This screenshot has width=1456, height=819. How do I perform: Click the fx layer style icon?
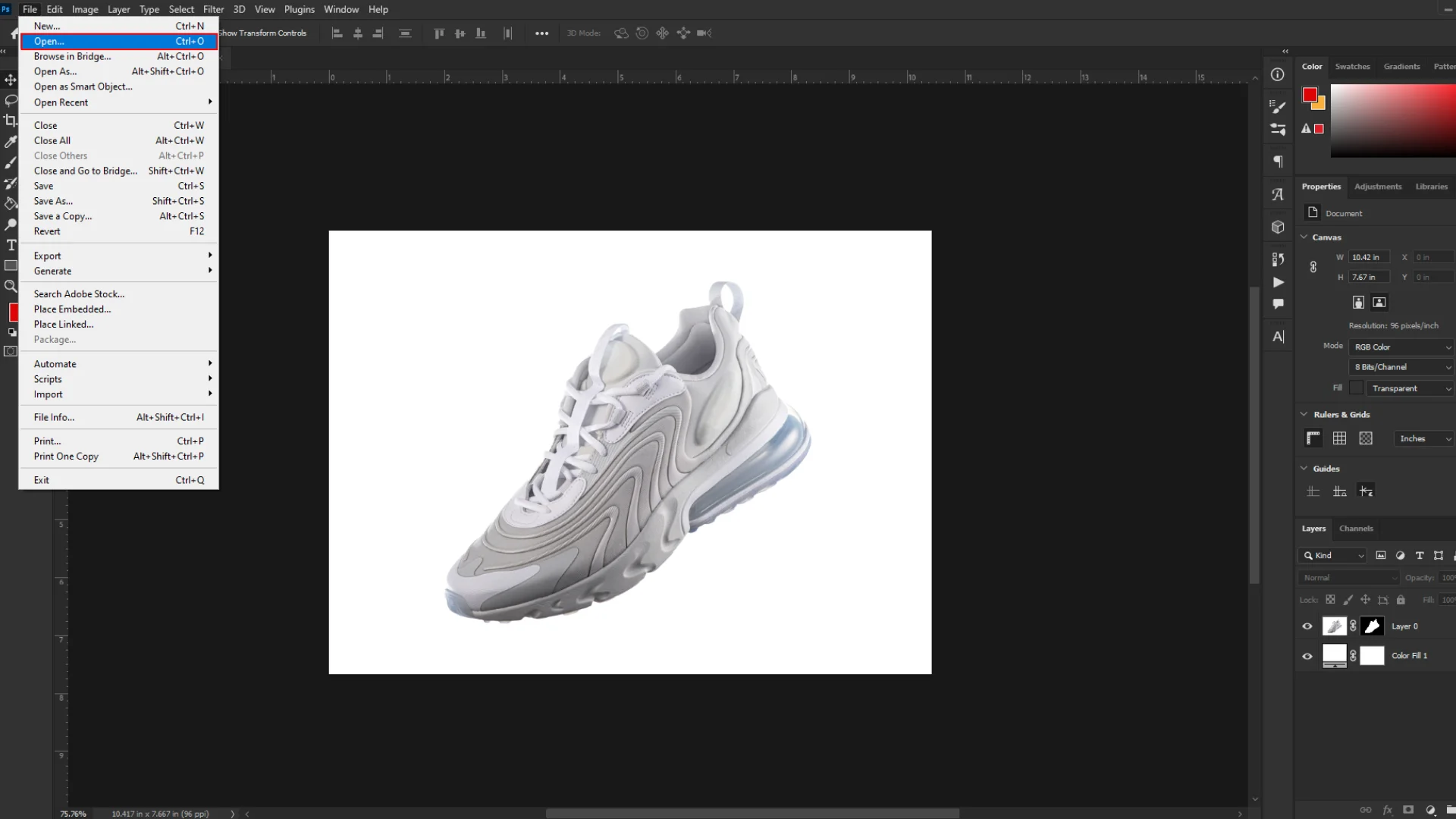point(1387,810)
